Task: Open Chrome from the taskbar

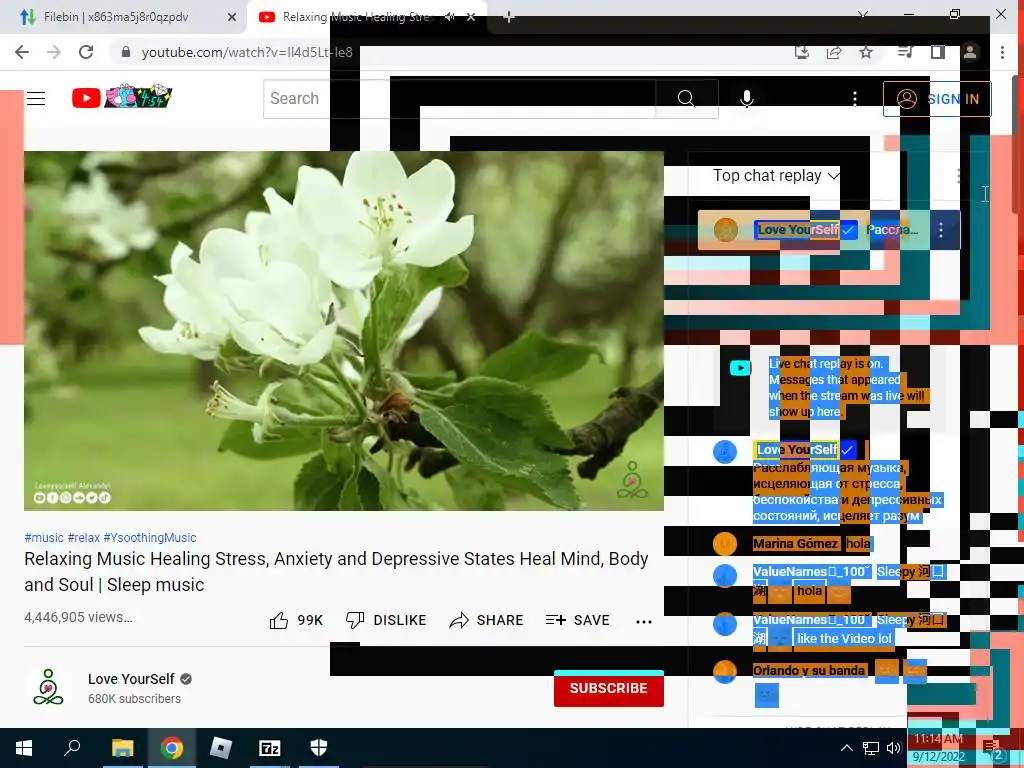Action: [172, 748]
